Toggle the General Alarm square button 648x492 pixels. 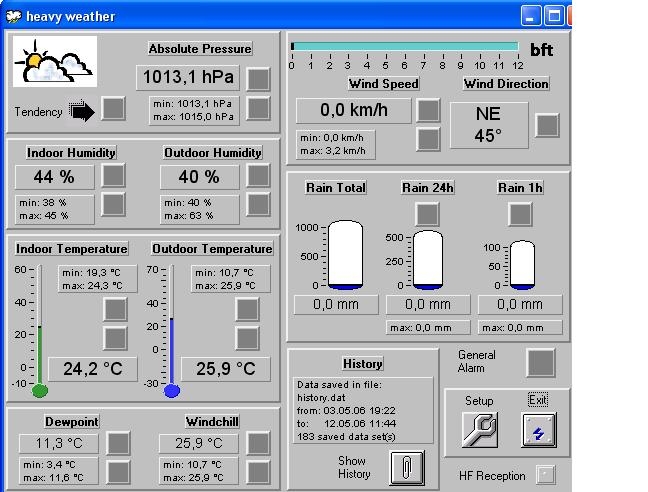click(x=541, y=363)
